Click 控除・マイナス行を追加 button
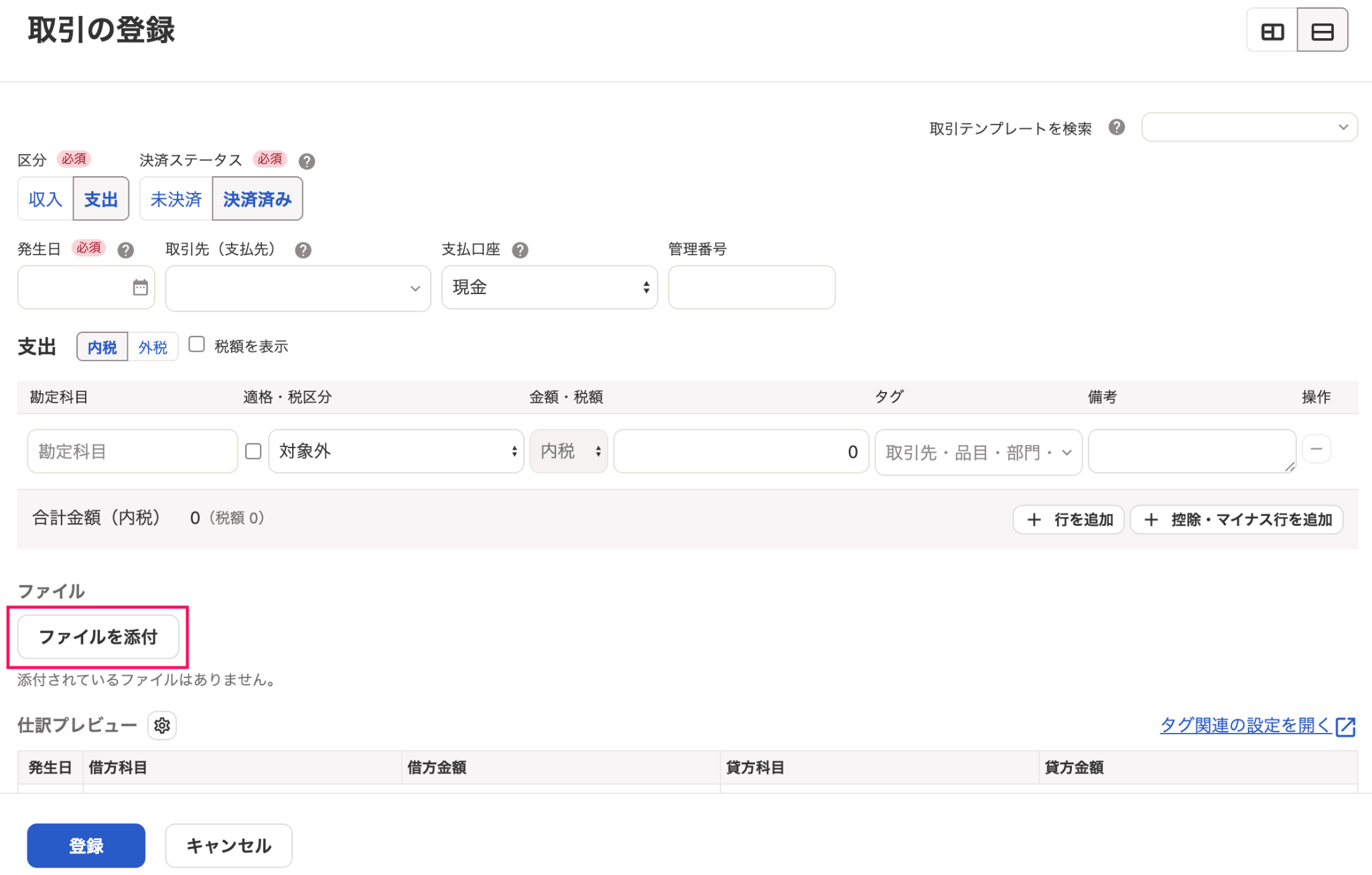Viewport: 1372px width, 875px height. [1237, 520]
